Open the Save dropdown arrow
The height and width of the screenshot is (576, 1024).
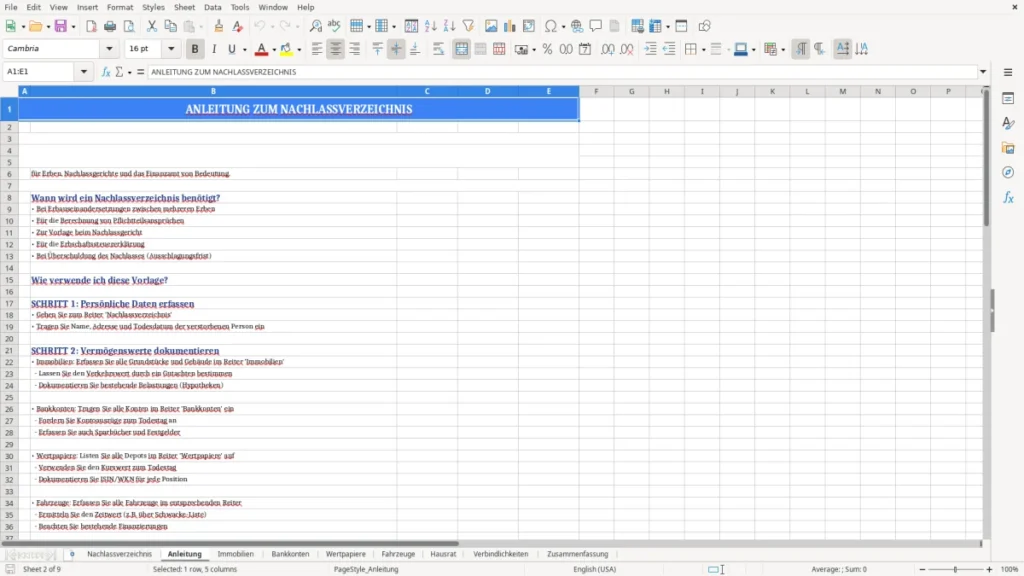pos(73,27)
